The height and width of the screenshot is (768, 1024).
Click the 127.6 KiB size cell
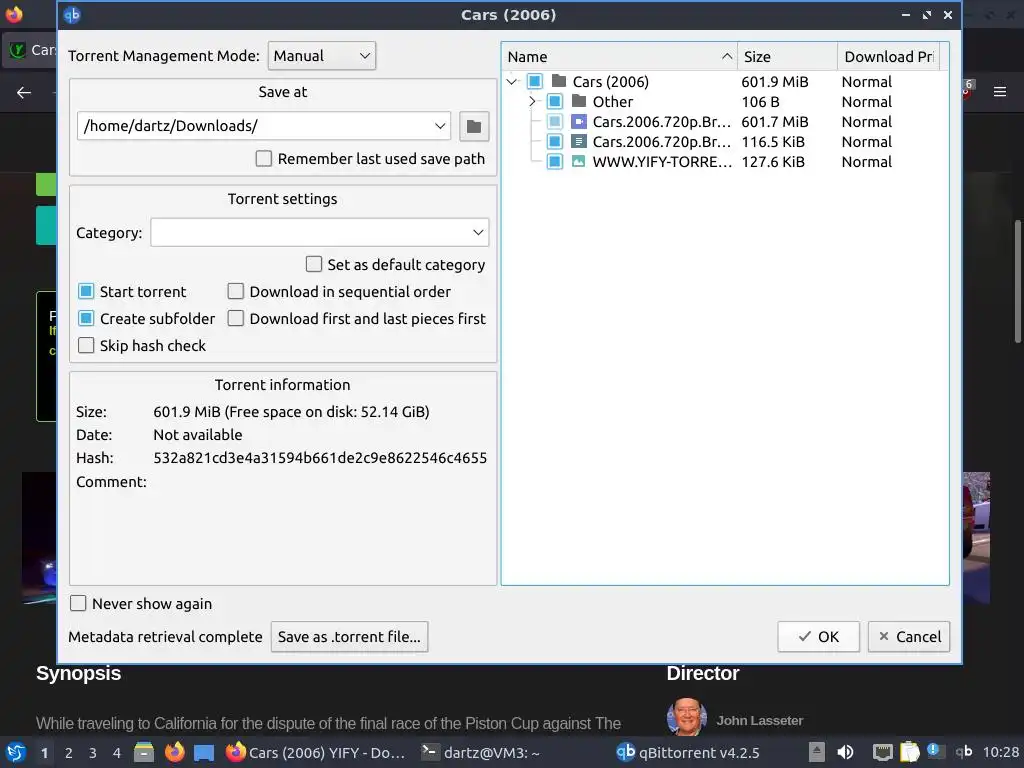click(773, 161)
